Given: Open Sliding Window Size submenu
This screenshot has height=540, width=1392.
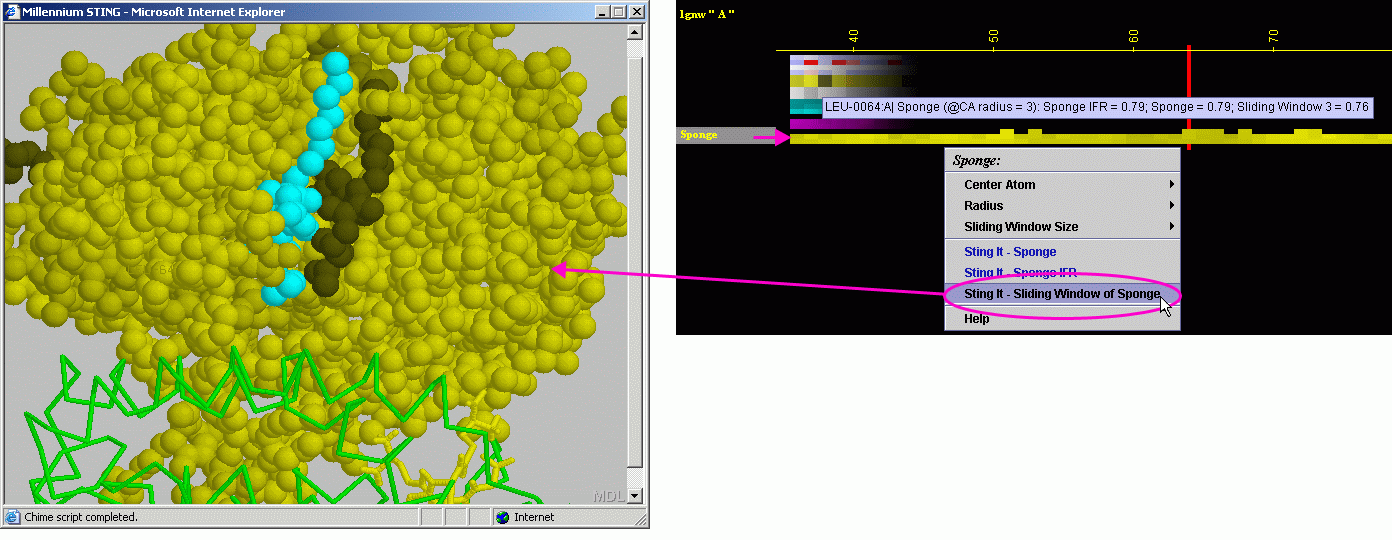Looking at the screenshot, I should tap(1062, 226).
